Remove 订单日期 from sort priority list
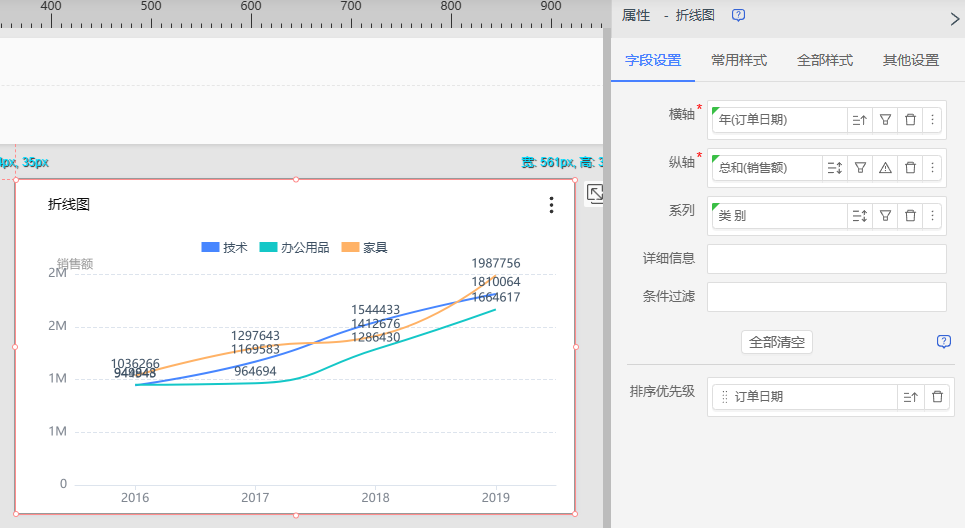 point(937,397)
